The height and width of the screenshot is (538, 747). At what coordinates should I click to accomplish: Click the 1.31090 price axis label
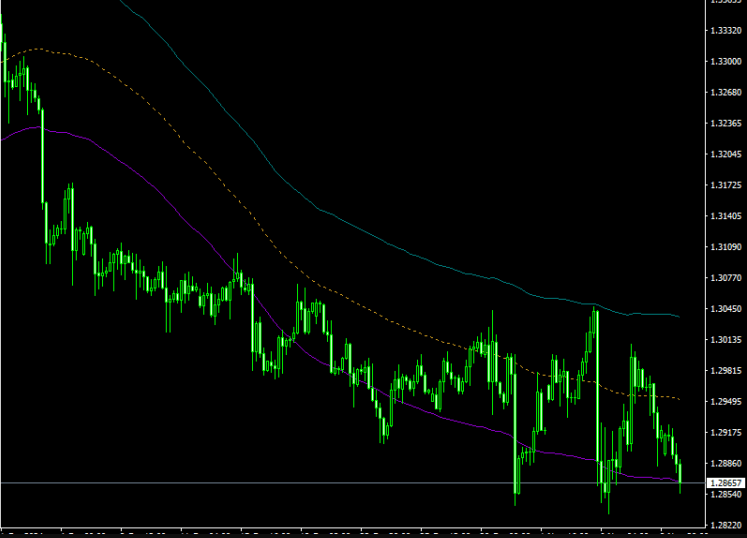[x=726, y=247]
